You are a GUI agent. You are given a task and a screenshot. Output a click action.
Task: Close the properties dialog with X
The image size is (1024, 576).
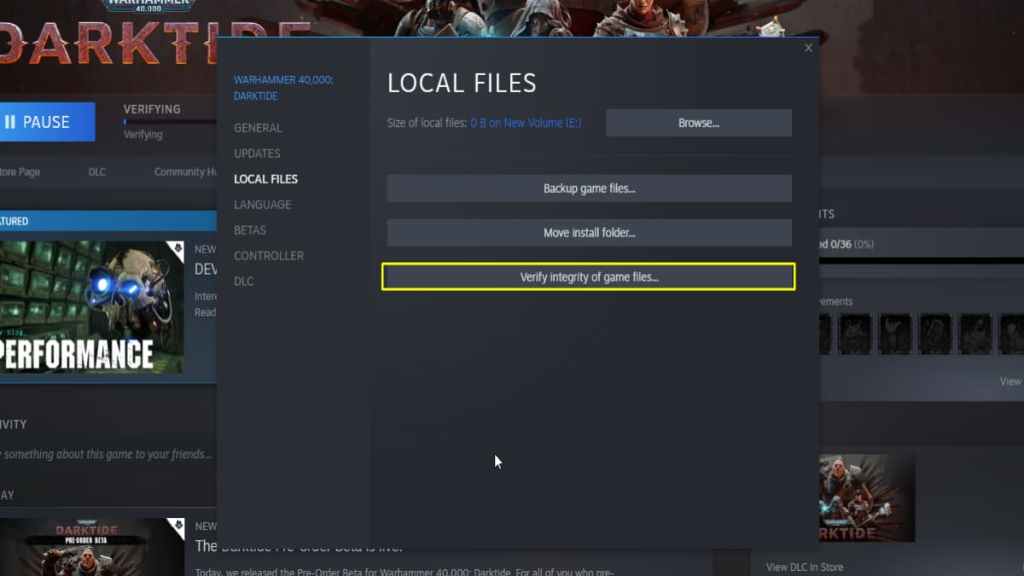[x=808, y=48]
